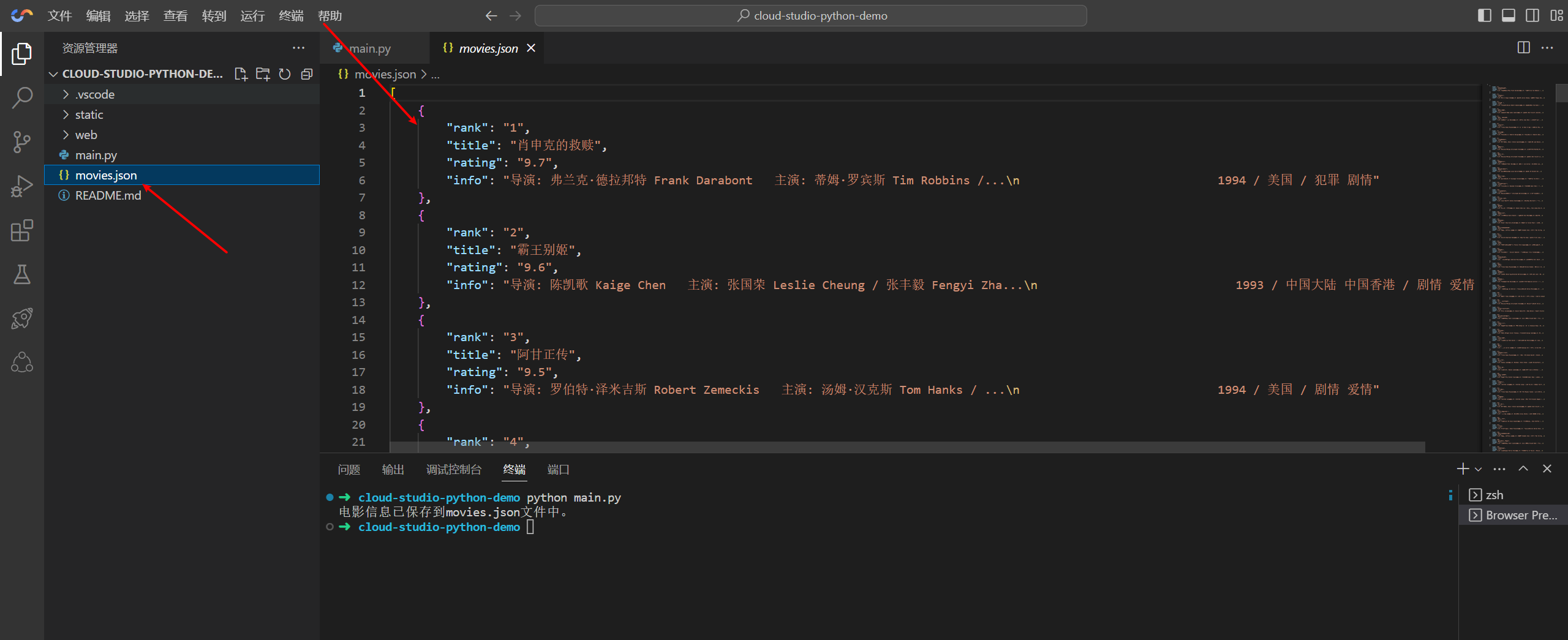
Task: Toggle the secondary sidebar visibility
Action: (x=1532, y=15)
